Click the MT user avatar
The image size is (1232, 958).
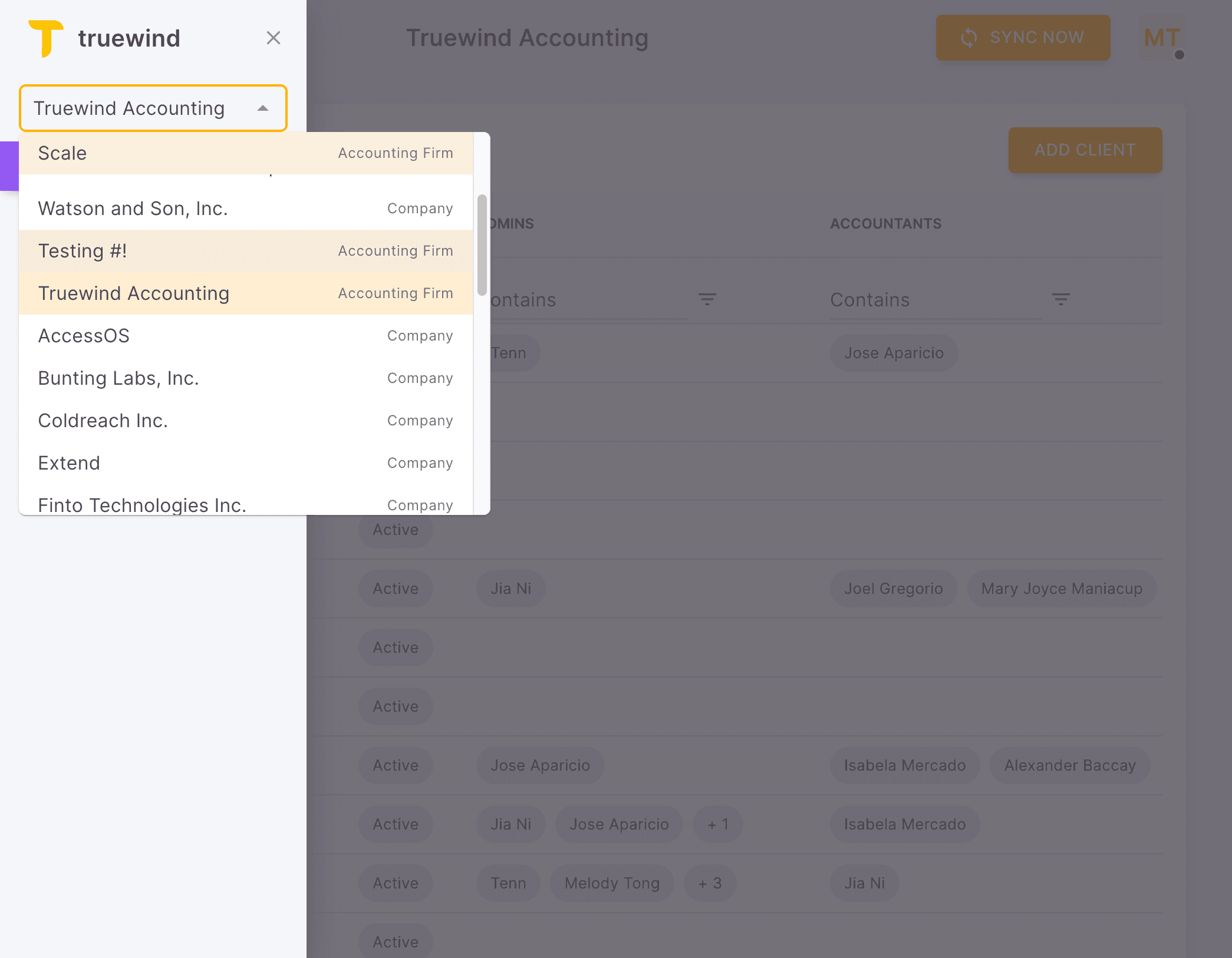(1160, 38)
